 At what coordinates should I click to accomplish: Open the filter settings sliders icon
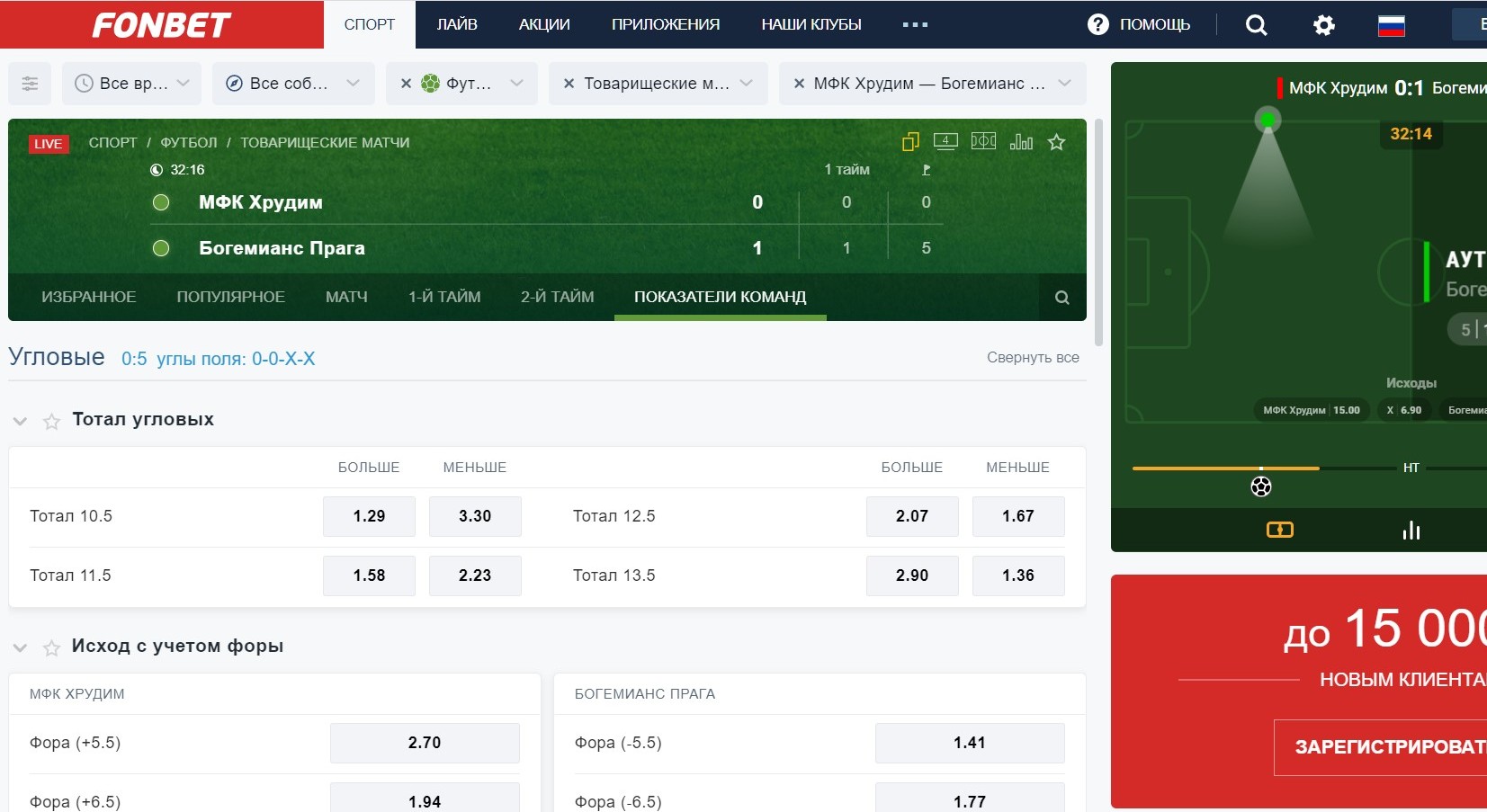pos(30,84)
